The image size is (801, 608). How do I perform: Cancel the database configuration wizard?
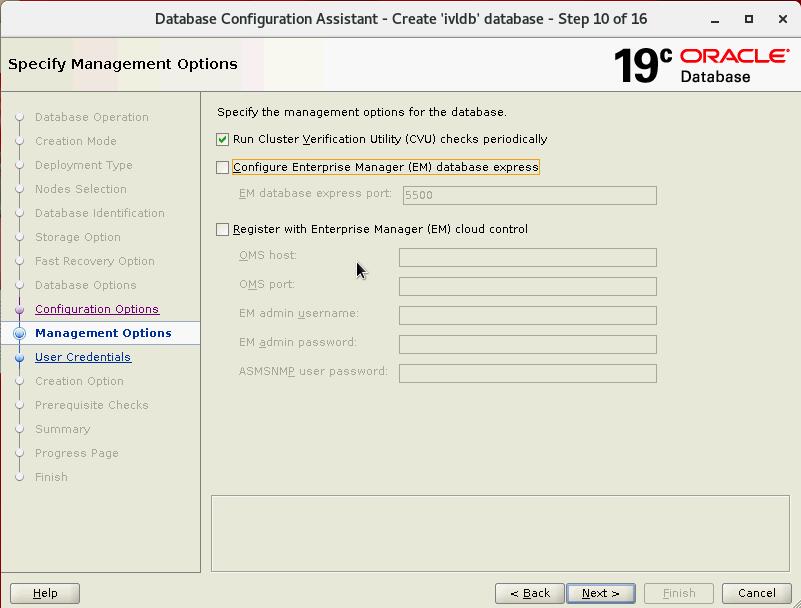click(756, 593)
